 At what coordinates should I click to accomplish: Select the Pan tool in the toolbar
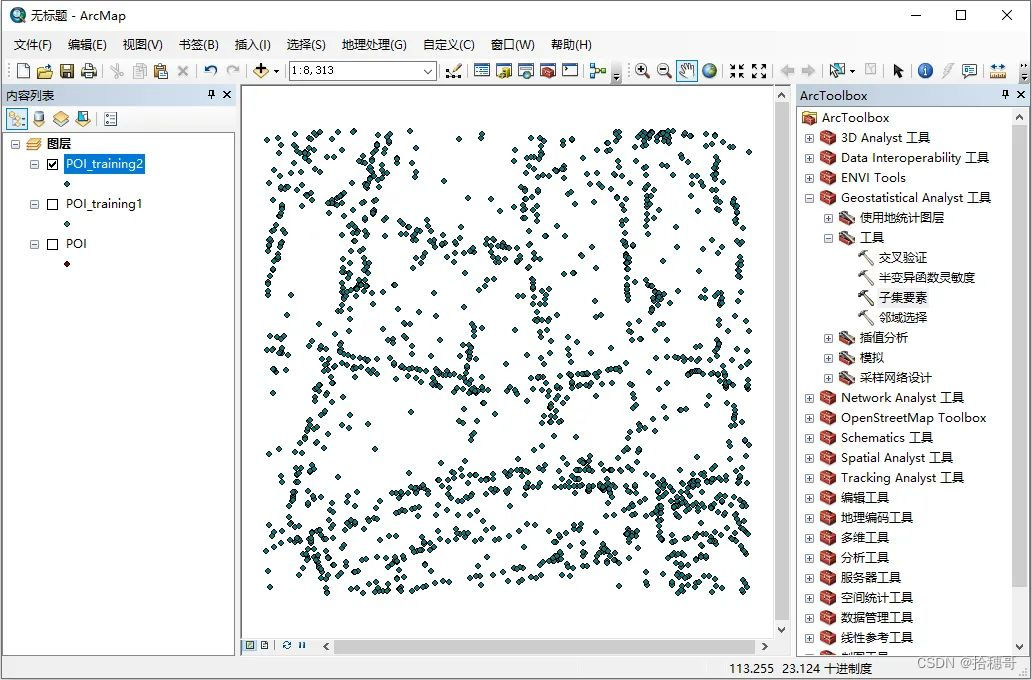click(x=686, y=71)
